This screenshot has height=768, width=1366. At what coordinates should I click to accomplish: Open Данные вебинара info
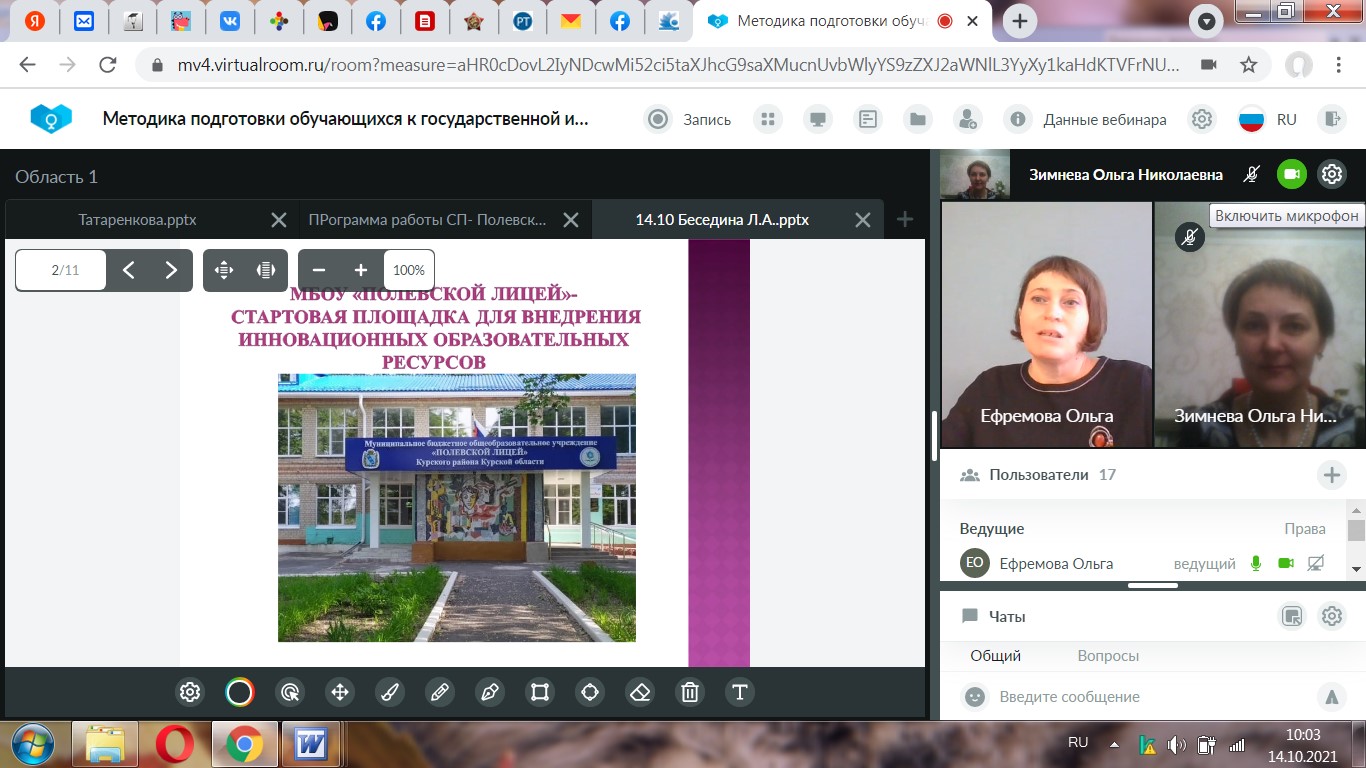click(1086, 119)
